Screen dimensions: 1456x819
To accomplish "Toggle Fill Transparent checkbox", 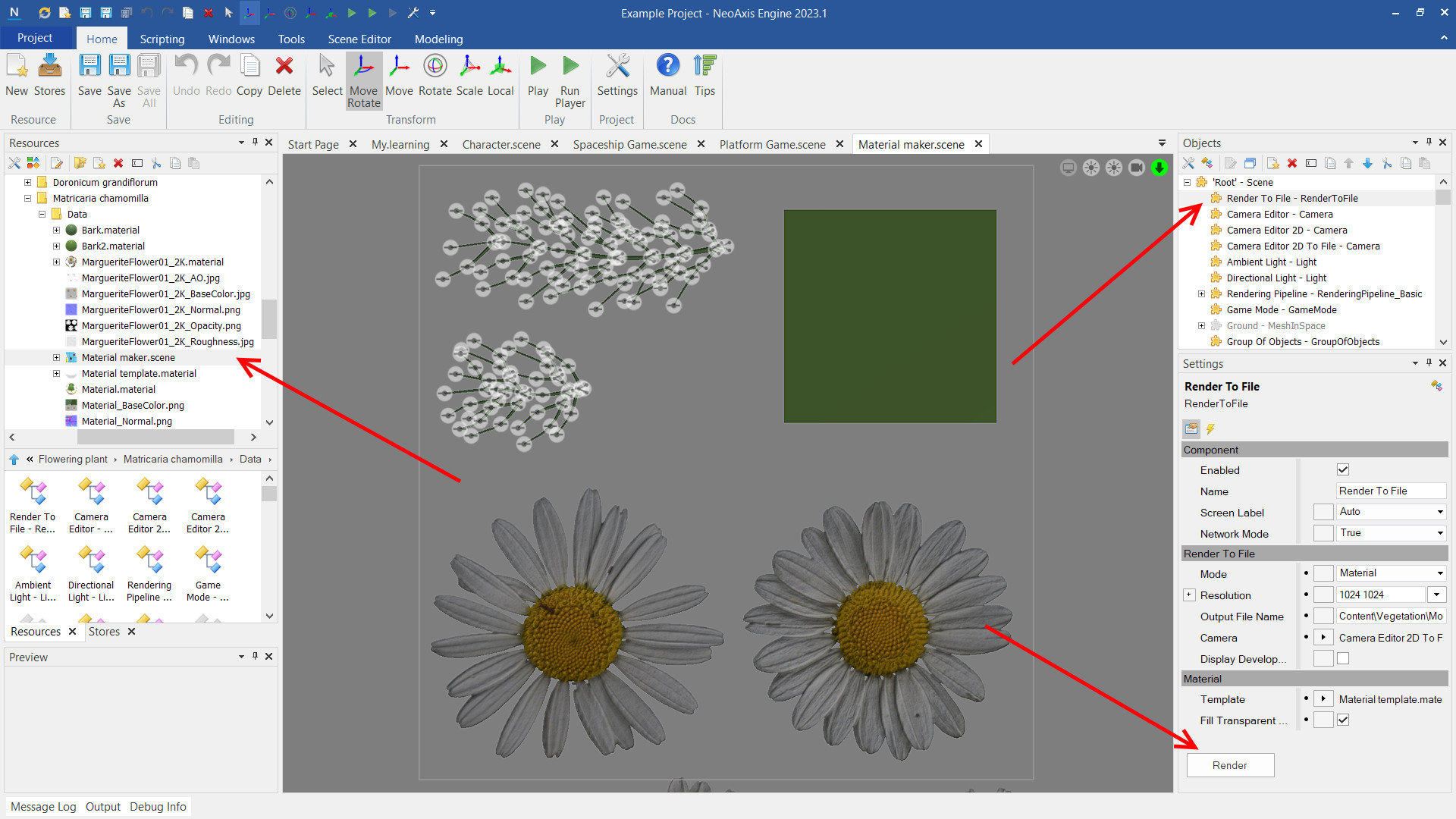I will click(1343, 720).
